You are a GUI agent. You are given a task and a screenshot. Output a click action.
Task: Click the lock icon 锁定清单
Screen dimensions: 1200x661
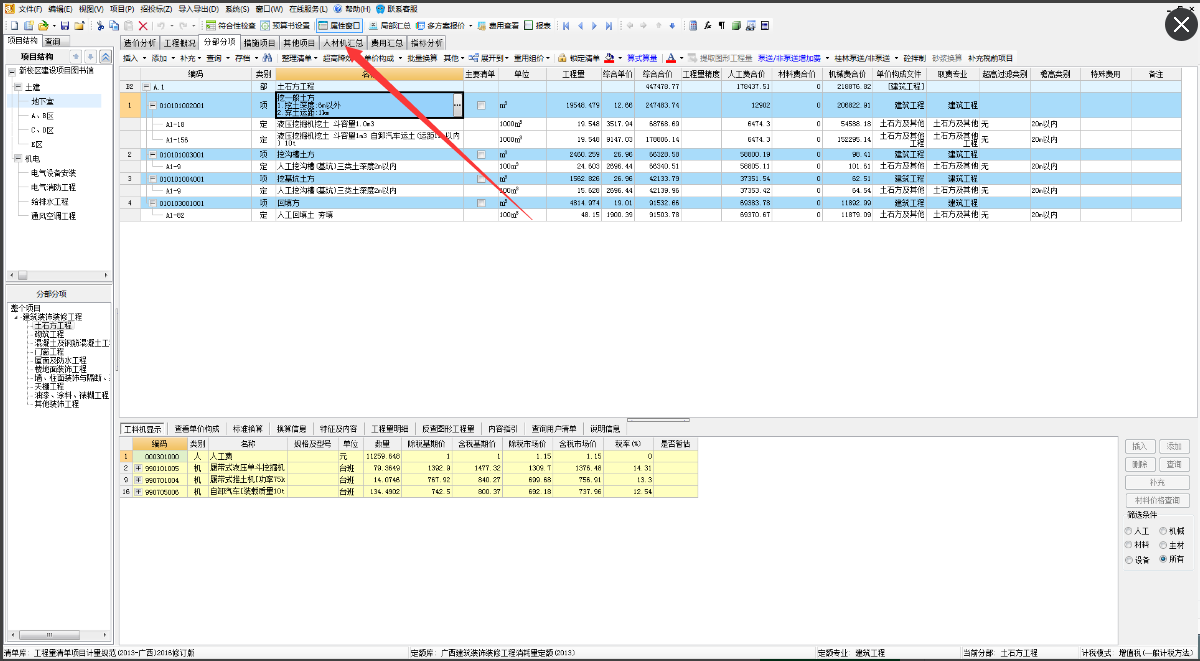pos(563,58)
